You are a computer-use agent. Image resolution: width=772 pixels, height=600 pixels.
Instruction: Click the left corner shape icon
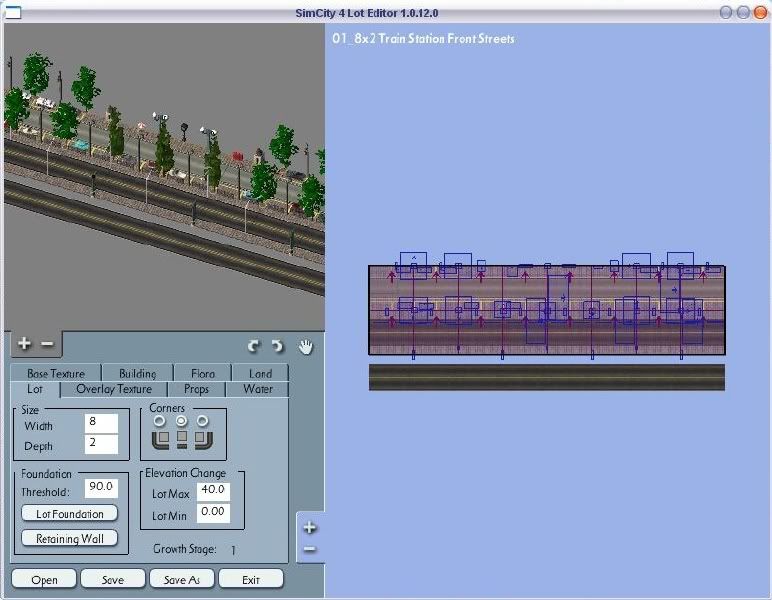point(161,439)
